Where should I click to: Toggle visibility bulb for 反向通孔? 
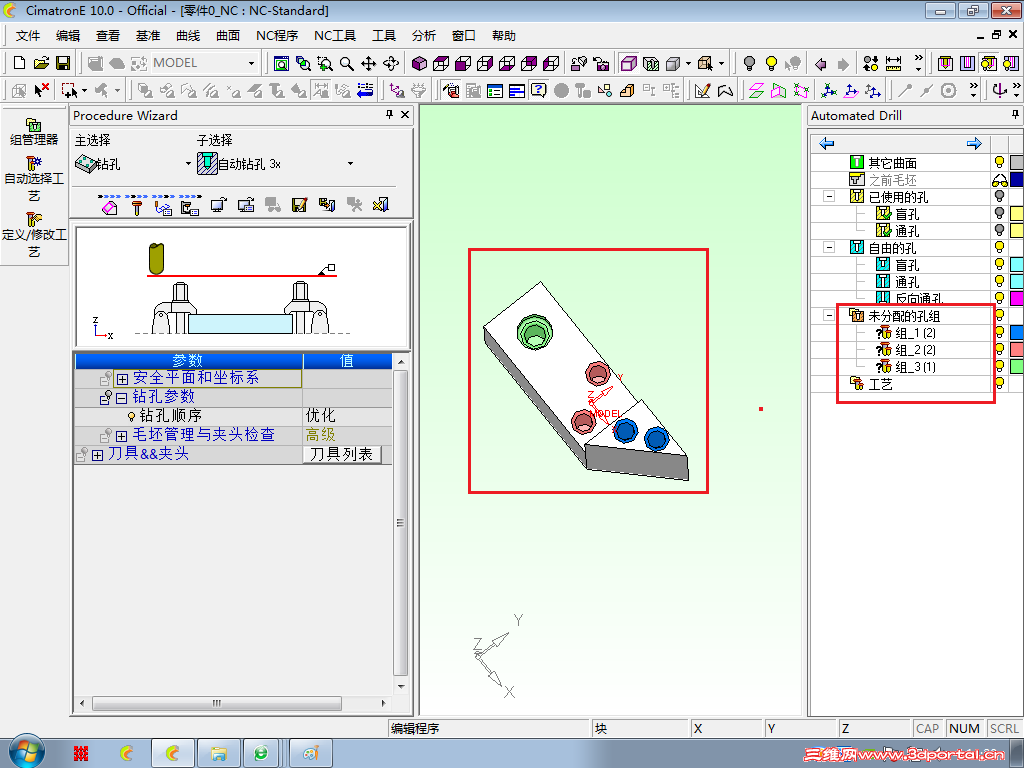pyautogui.click(x=999, y=298)
